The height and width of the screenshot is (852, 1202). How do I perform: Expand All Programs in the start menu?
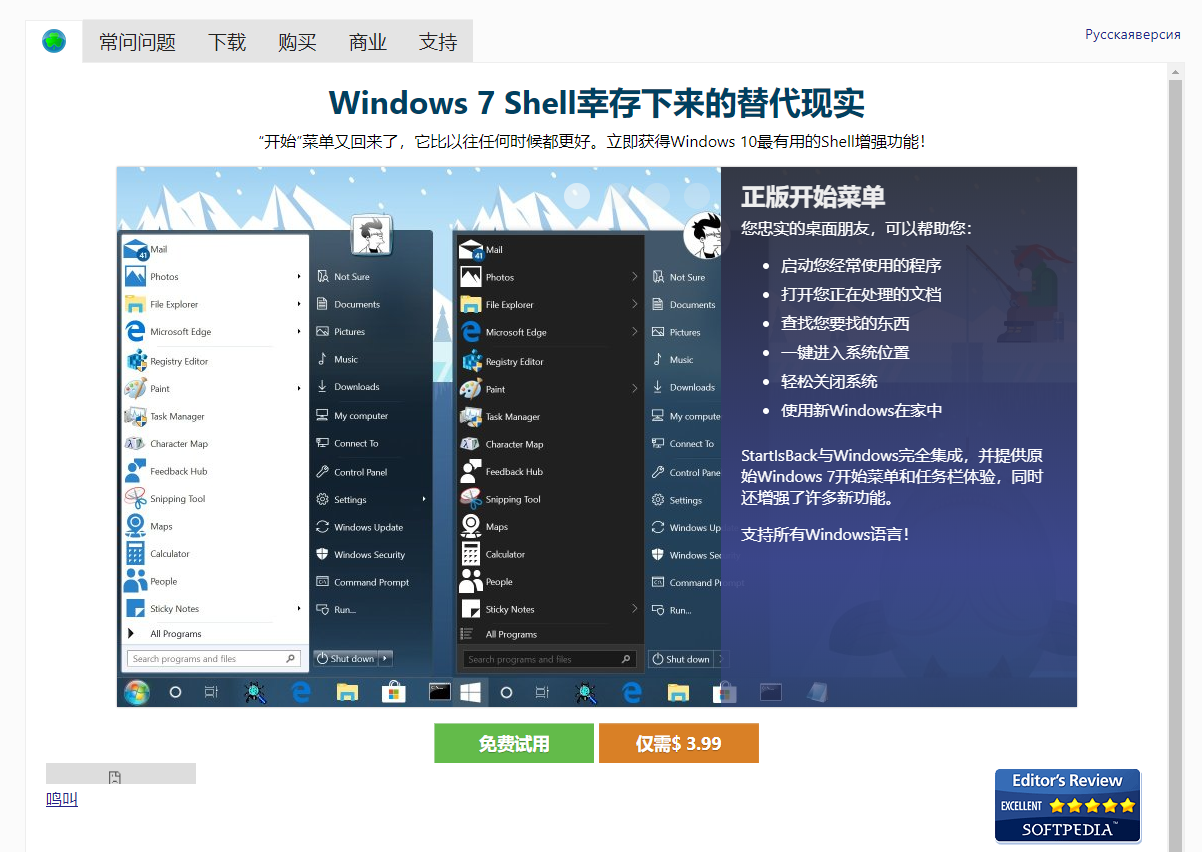[x=176, y=633]
